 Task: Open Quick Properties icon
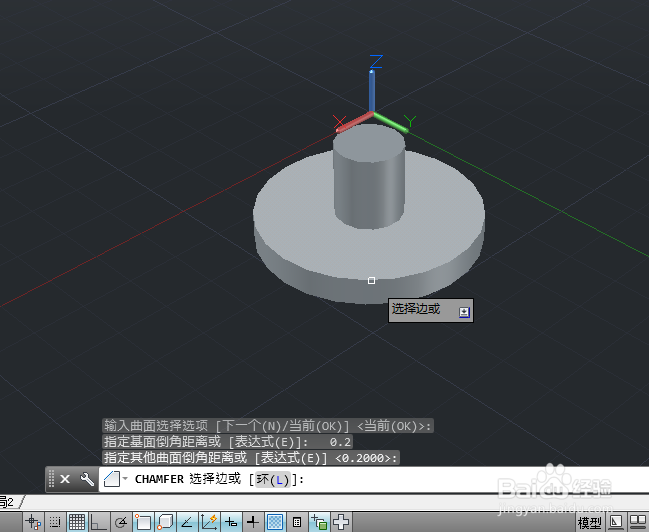[x=297, y=522]
